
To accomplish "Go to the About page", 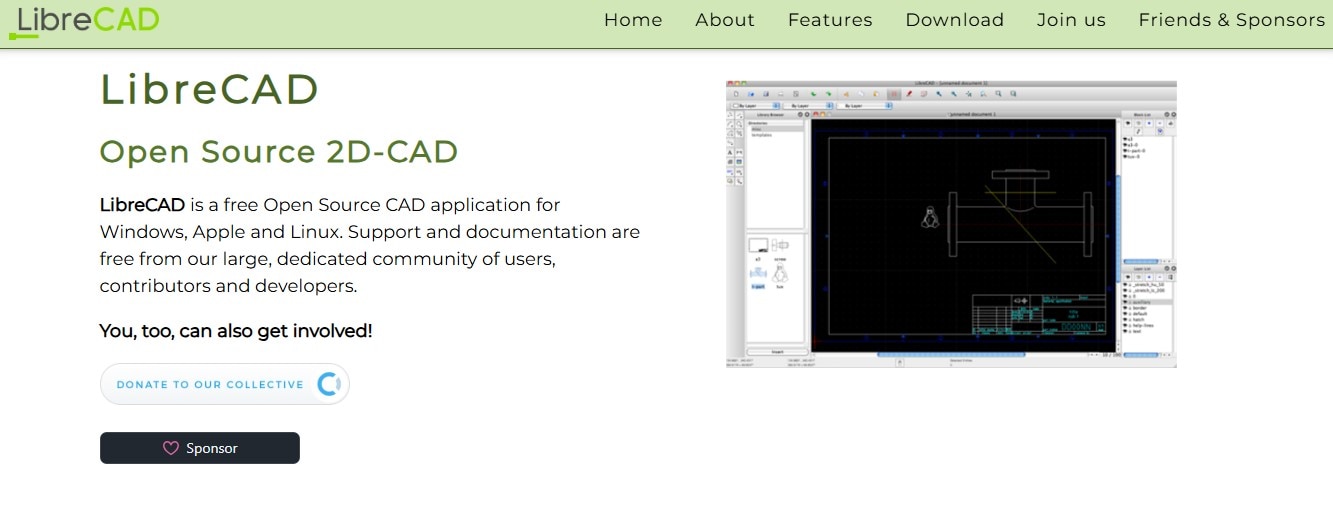I will click(x=725, y=20).
